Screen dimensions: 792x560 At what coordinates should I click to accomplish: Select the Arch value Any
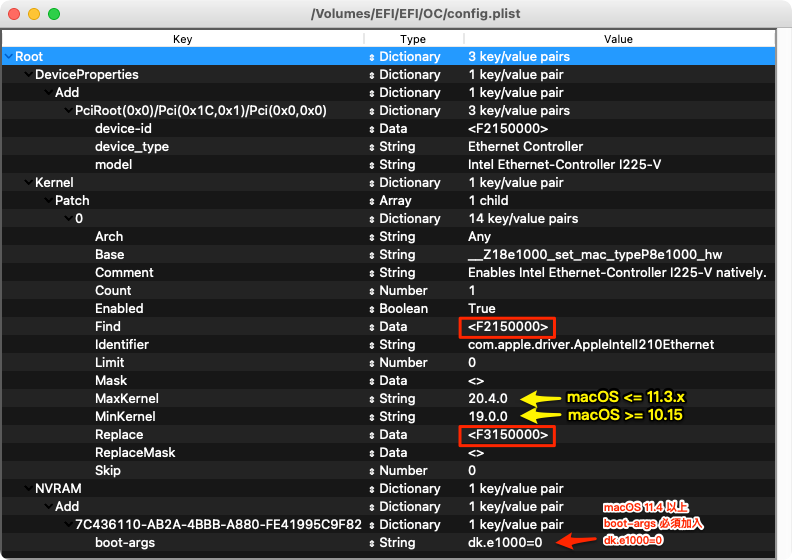[x=479, y=237]
